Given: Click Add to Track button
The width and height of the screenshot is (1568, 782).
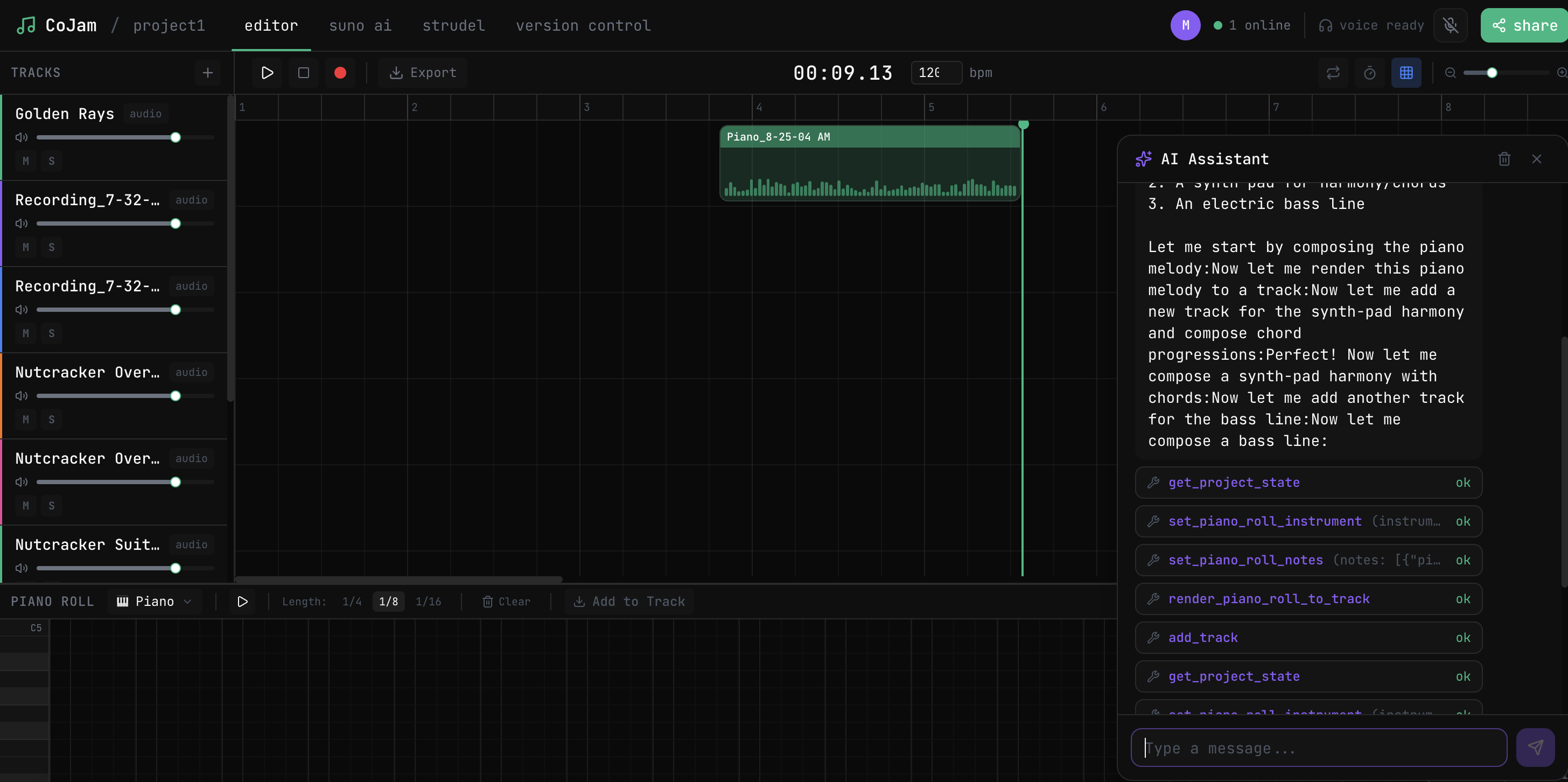Looking at the screenshot, I should (629, 602).
